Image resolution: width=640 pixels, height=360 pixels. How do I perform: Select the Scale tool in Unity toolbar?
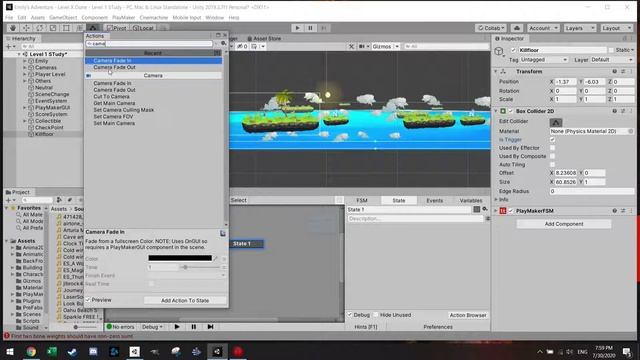pos(53,28)
